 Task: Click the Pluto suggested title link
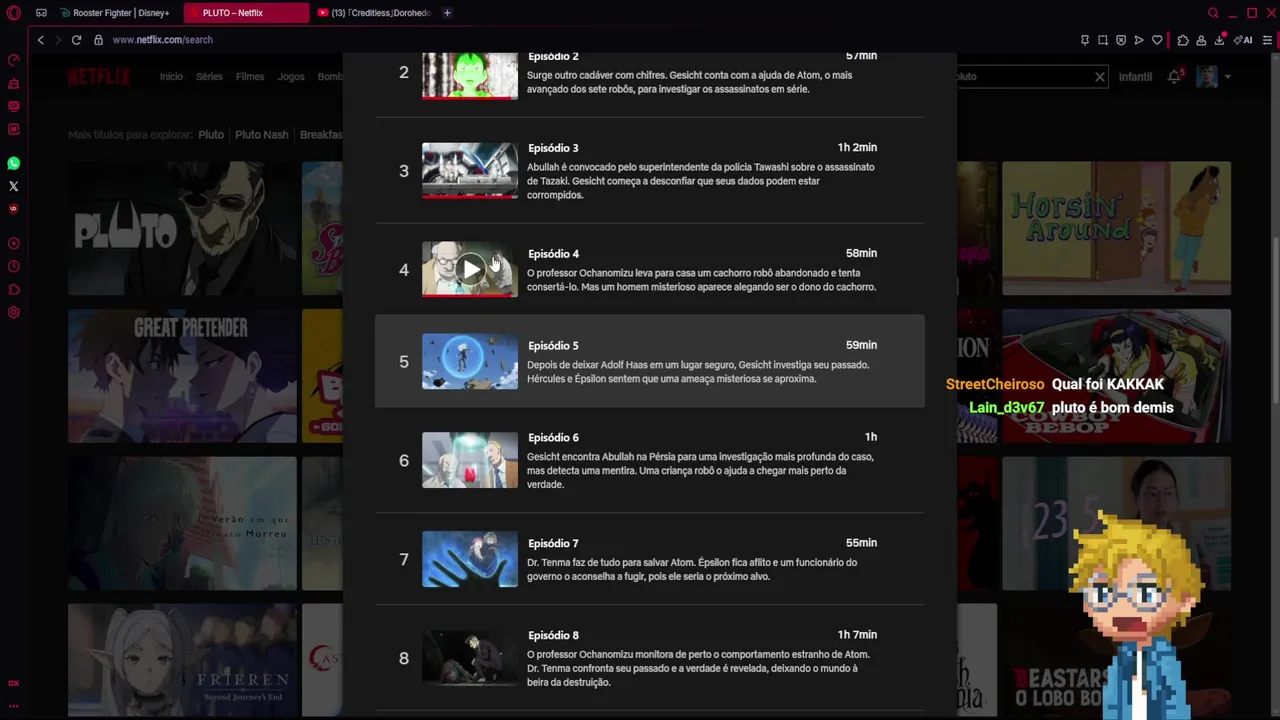point(211,134)
